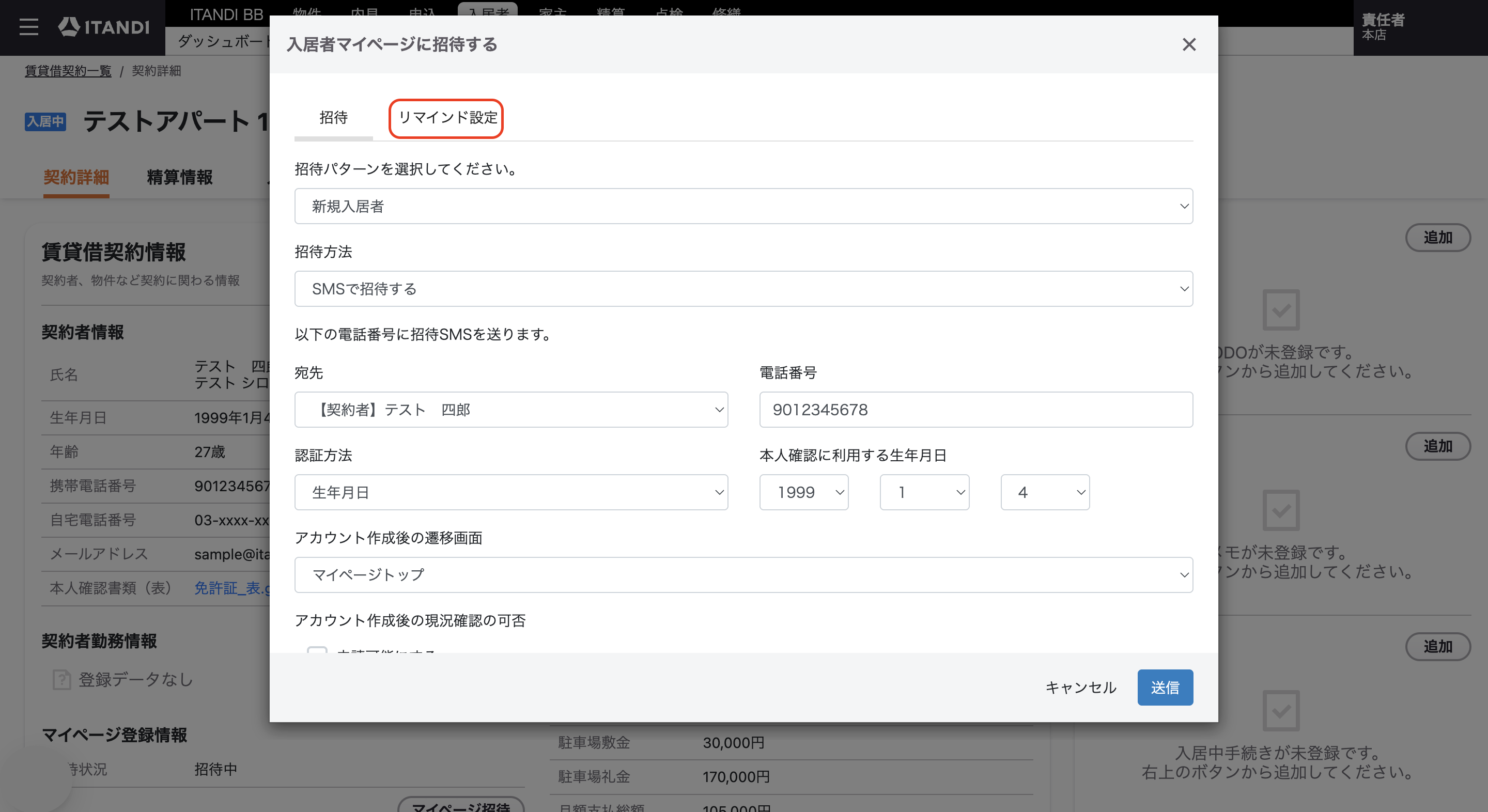Click the 送信 button

tap(1165, 687)
